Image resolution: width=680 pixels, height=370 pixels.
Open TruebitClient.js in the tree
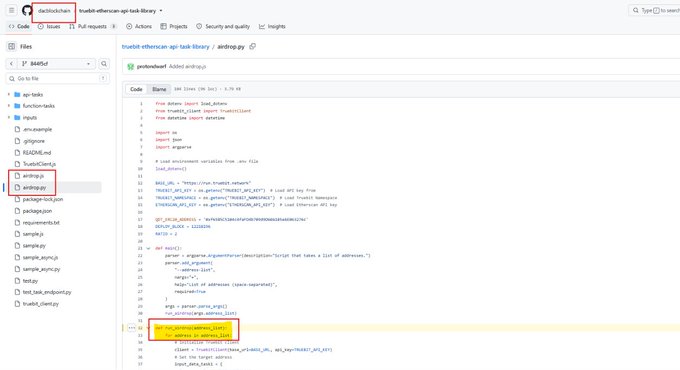[x=39, y=164]
